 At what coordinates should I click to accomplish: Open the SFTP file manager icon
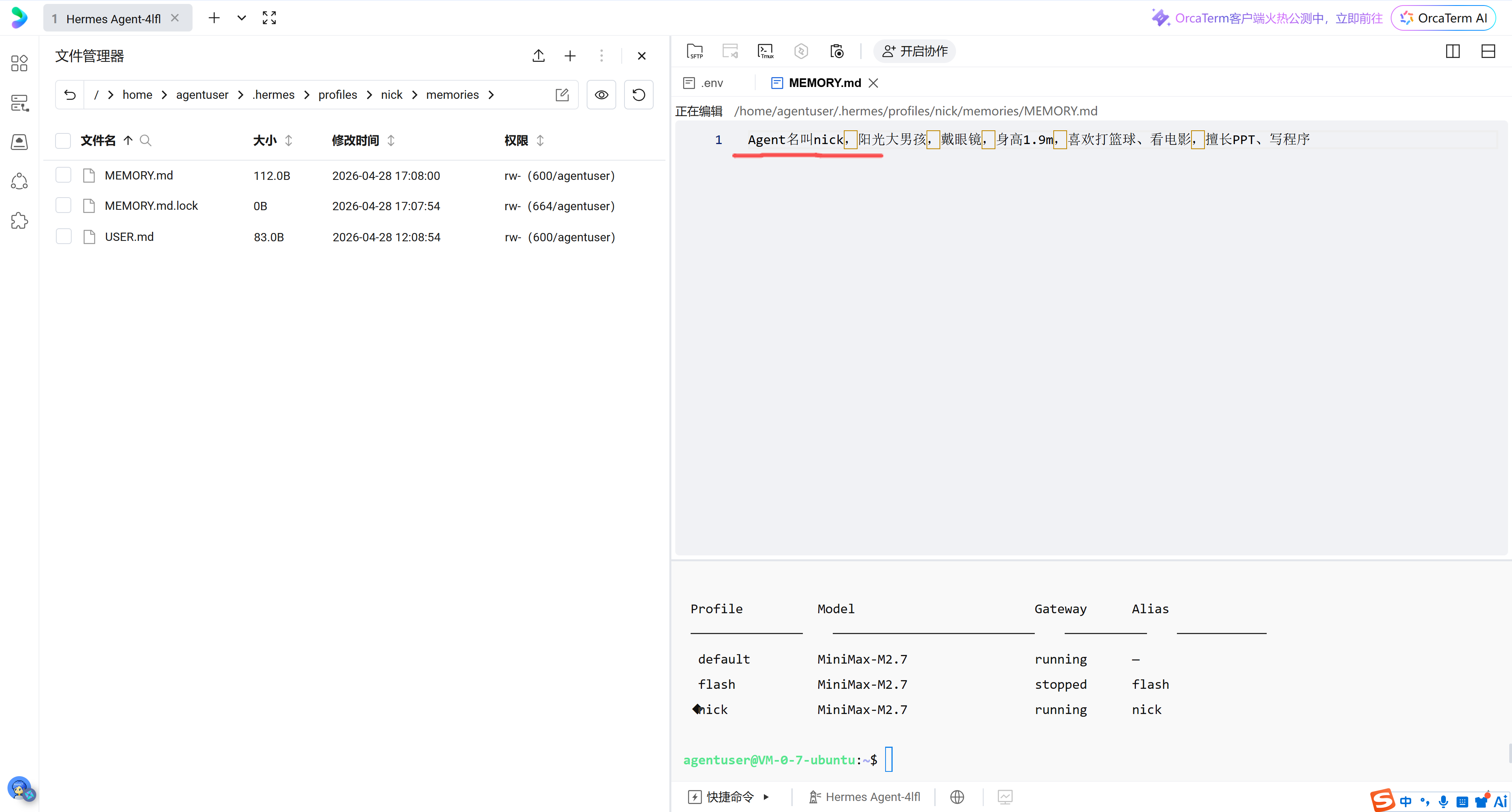tap(695, 51)
